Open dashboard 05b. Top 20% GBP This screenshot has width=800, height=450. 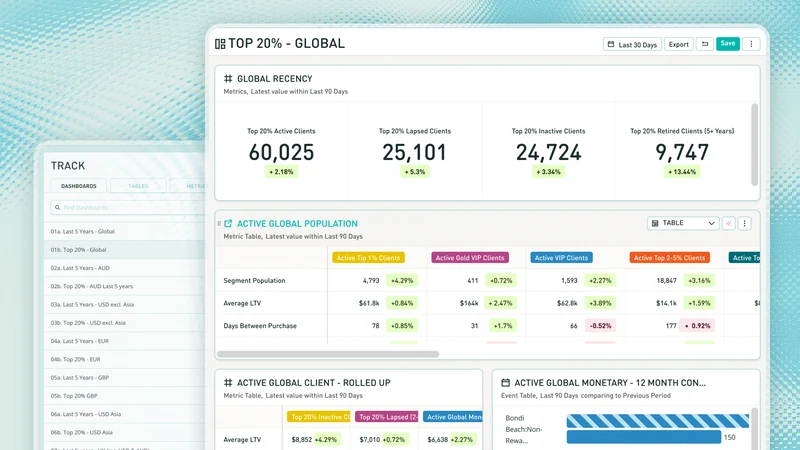pos(124,395)
